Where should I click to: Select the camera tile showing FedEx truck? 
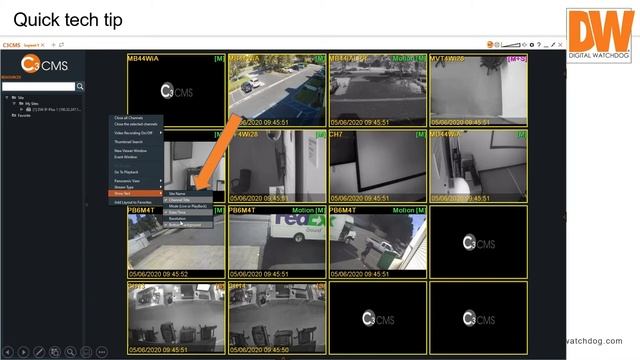pyautogui.click(x=277, y=242)
